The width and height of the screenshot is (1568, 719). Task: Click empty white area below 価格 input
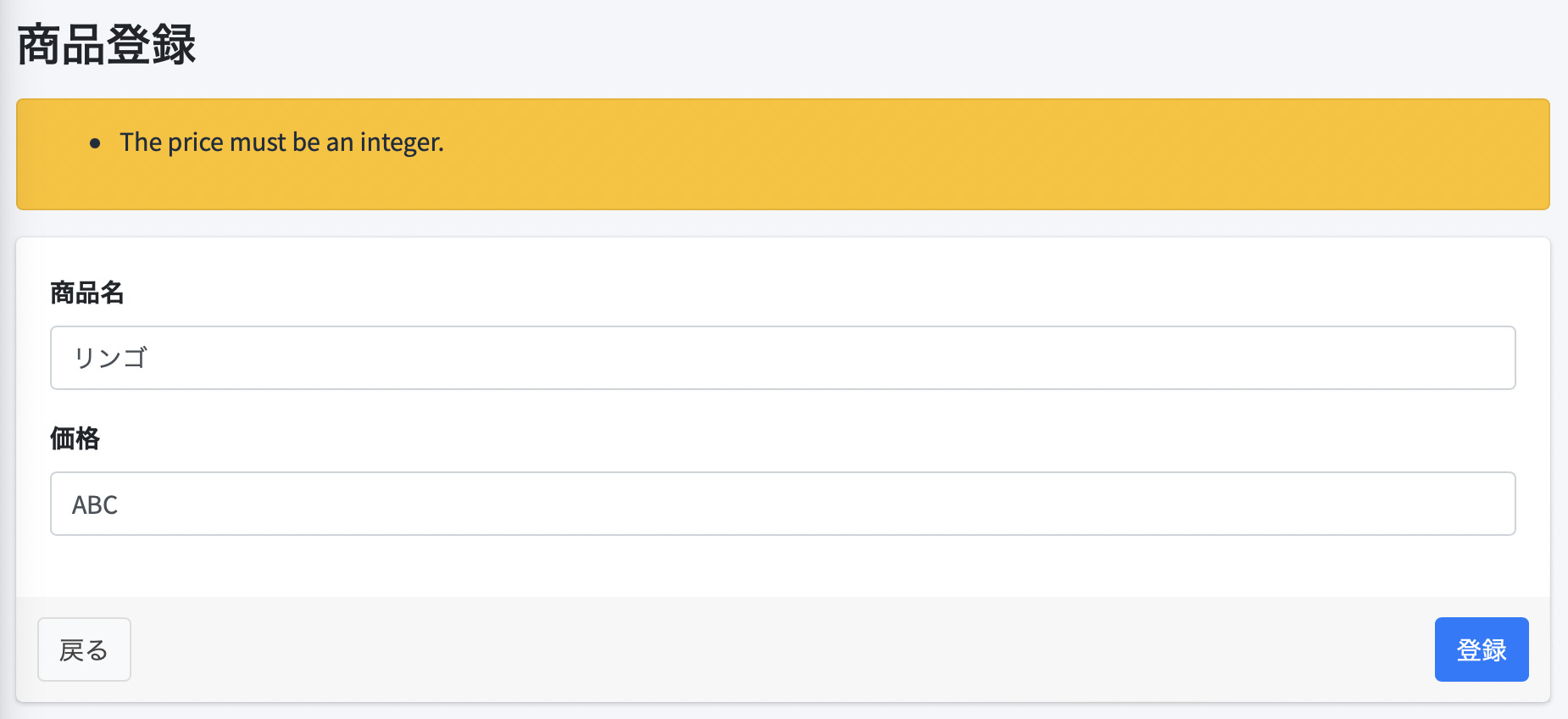pyautogui.click(x=783, y=566)
